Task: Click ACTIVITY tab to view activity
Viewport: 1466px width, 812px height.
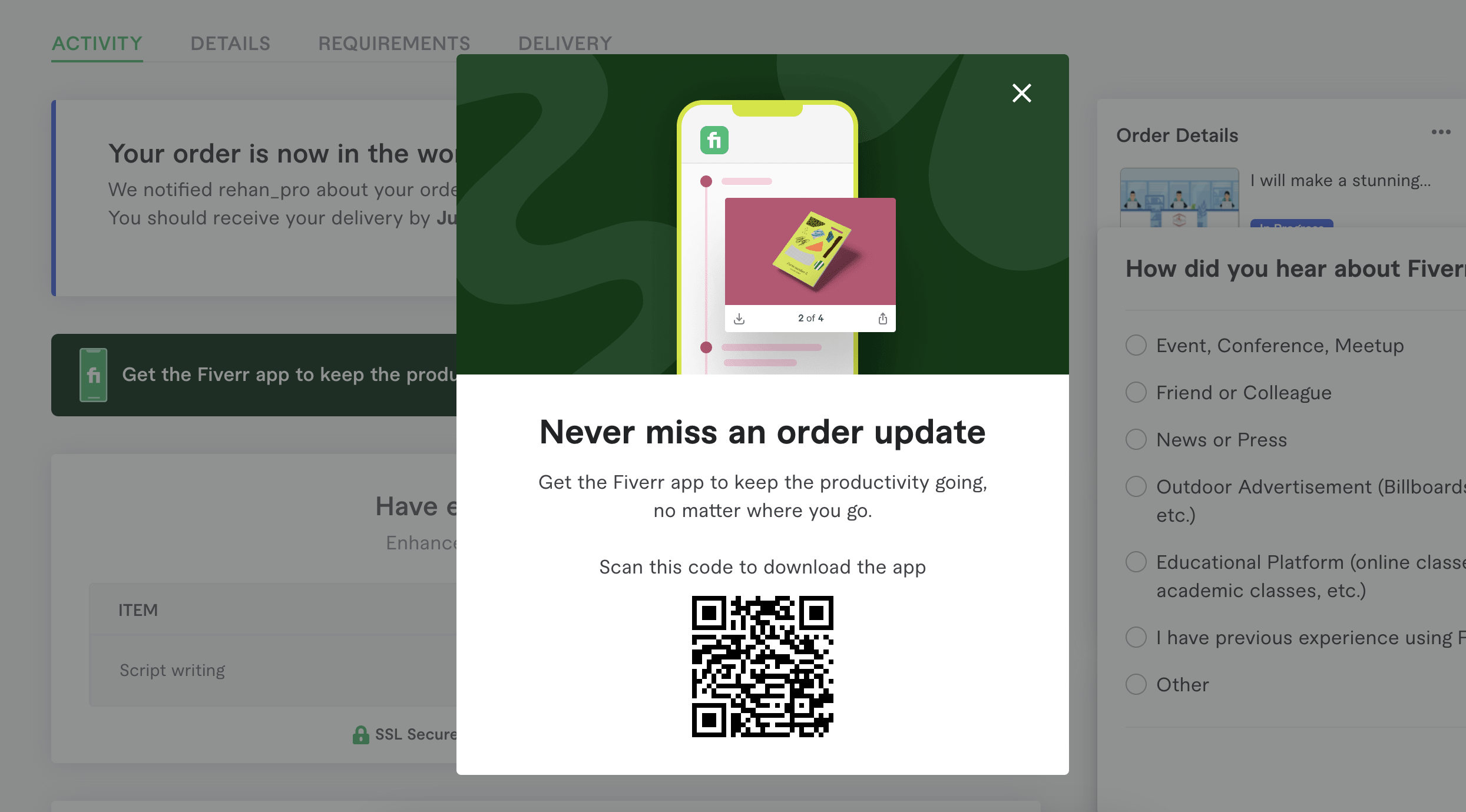Action: tap(97, 43)
